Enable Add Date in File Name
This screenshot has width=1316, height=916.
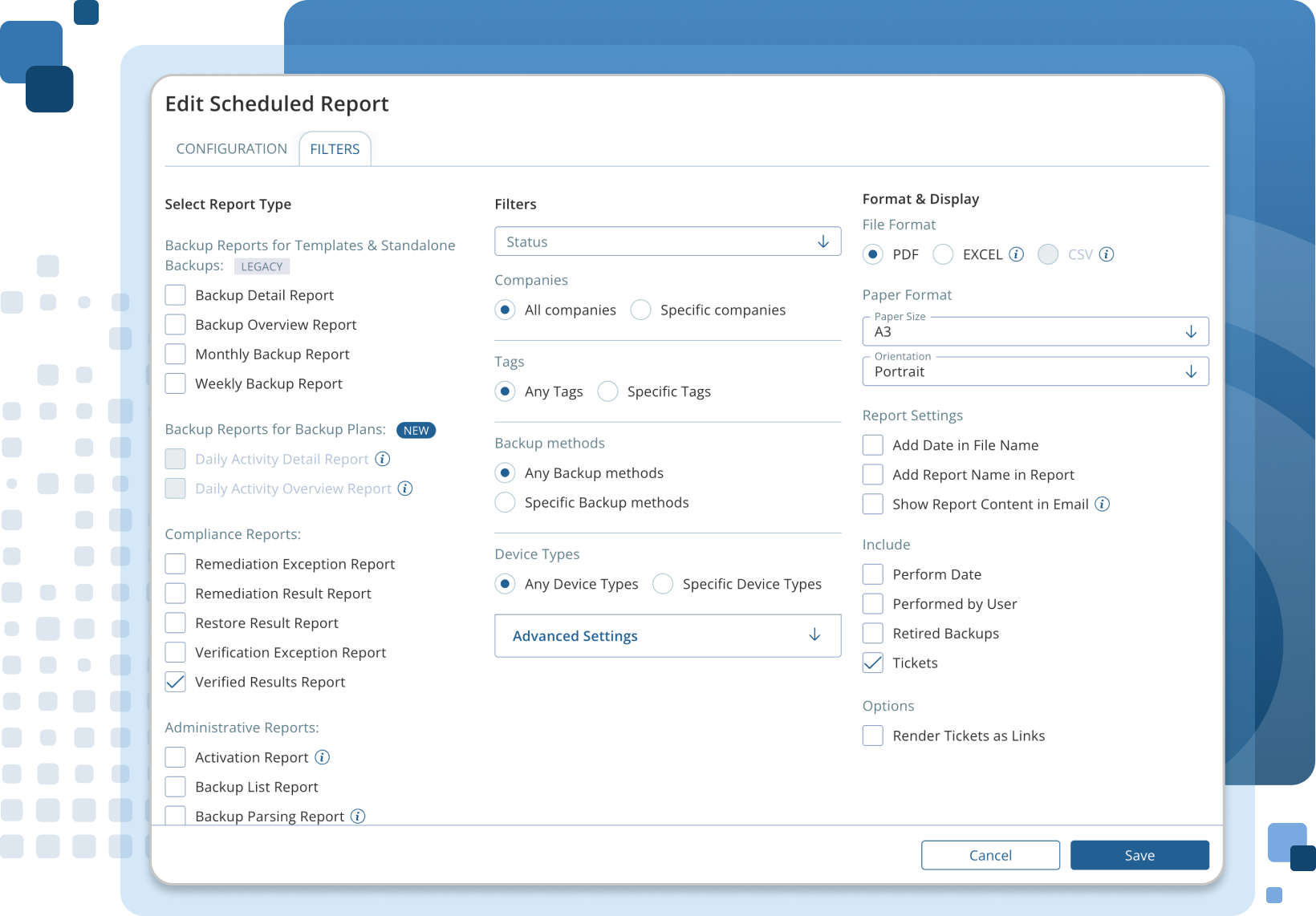click(872, 445)
